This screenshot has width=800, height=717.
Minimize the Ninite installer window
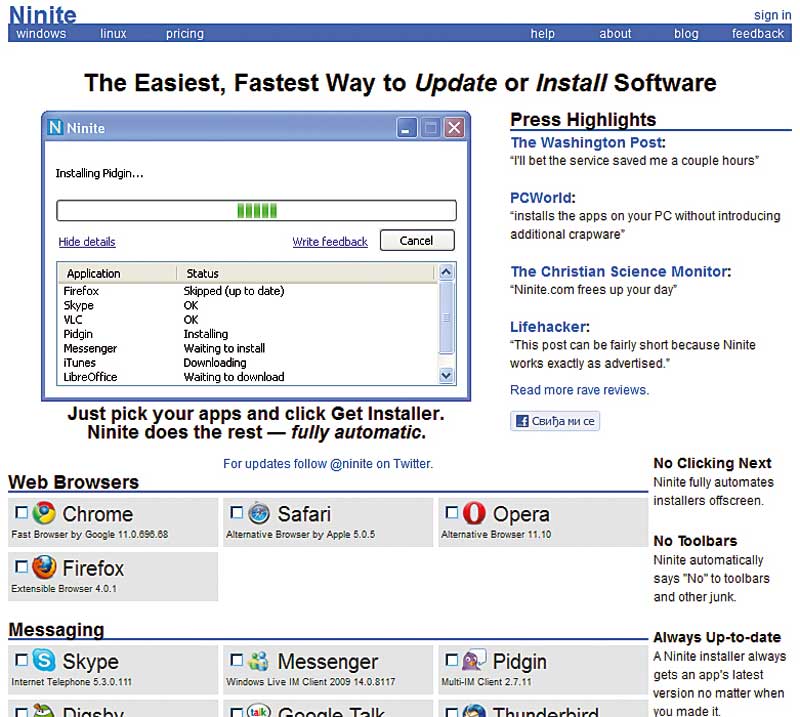[407, 128]
